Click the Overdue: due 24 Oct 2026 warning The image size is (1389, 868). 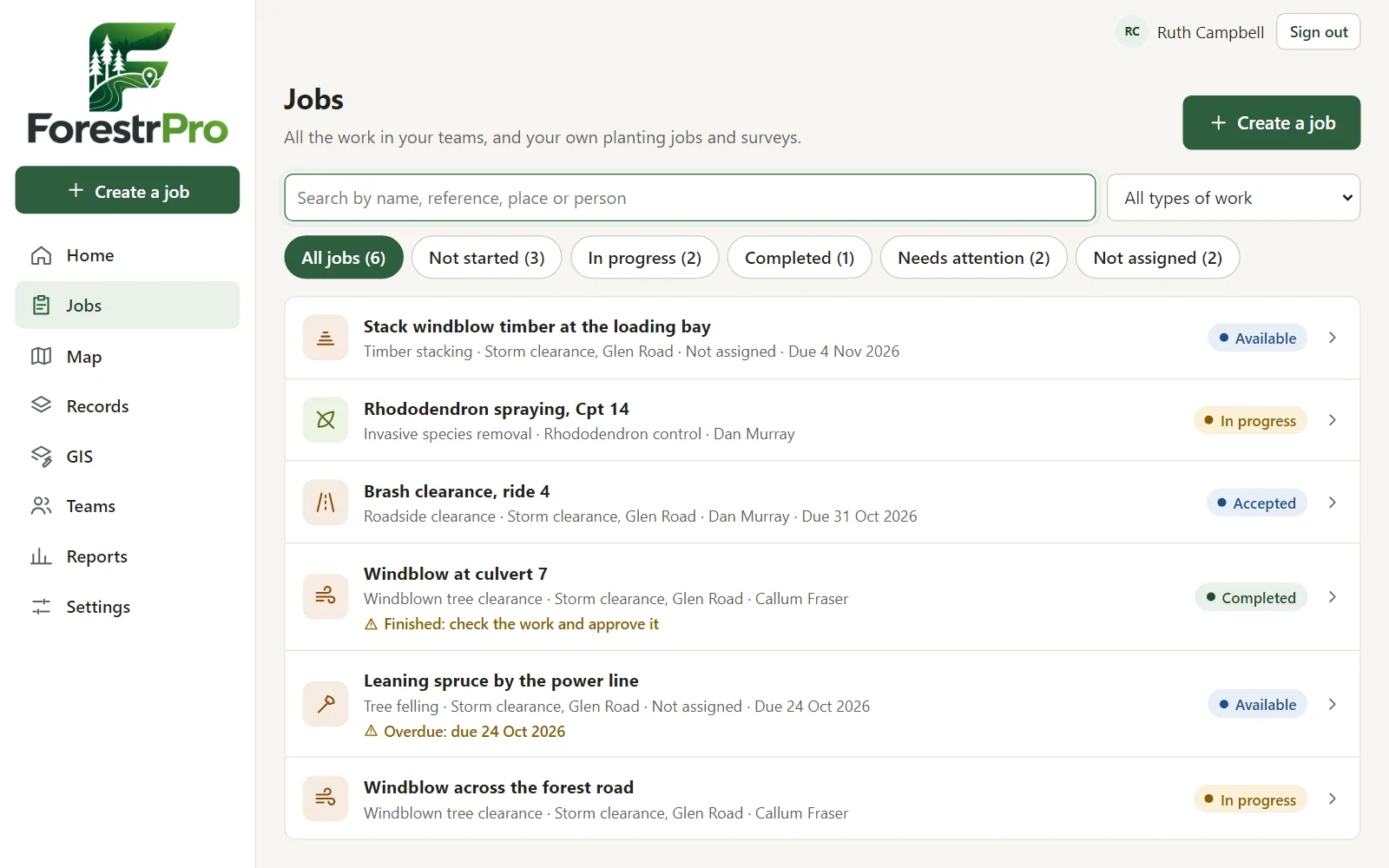[x=464, y=732]
